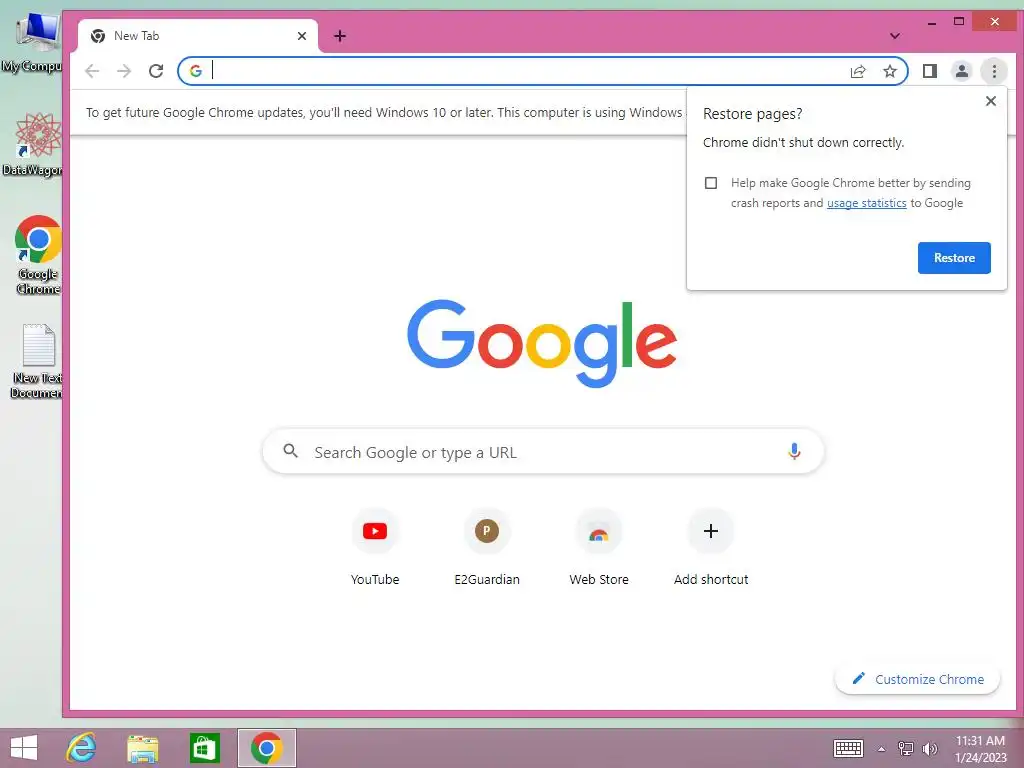The height and width of the screenshot is (768, 1024).
Task: Reload the page with the refresh icon
Action: pos(155,71)
